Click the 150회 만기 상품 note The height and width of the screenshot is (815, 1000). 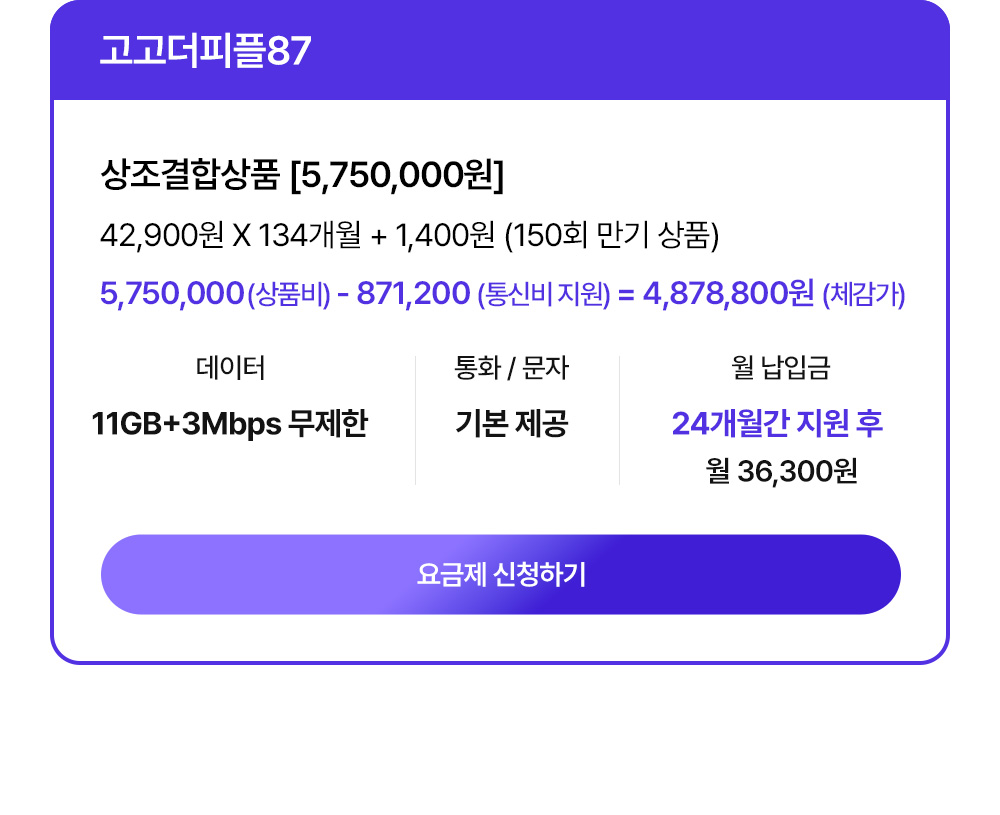(612, 235)
